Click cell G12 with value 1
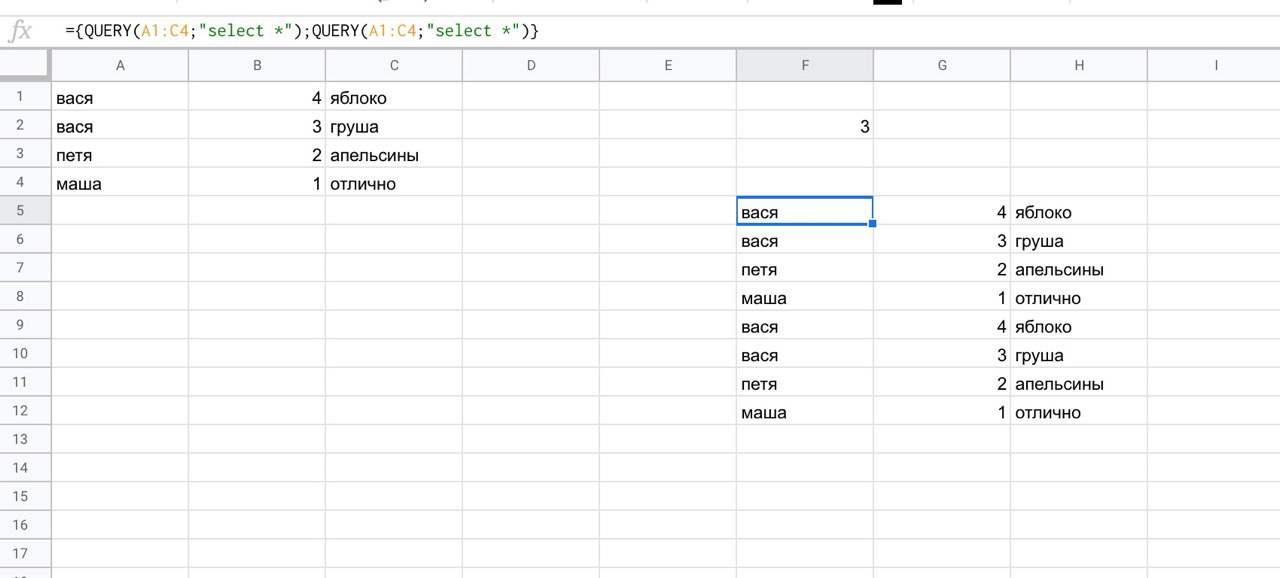Screen dimensions: 1280x578 coord(942,412)
